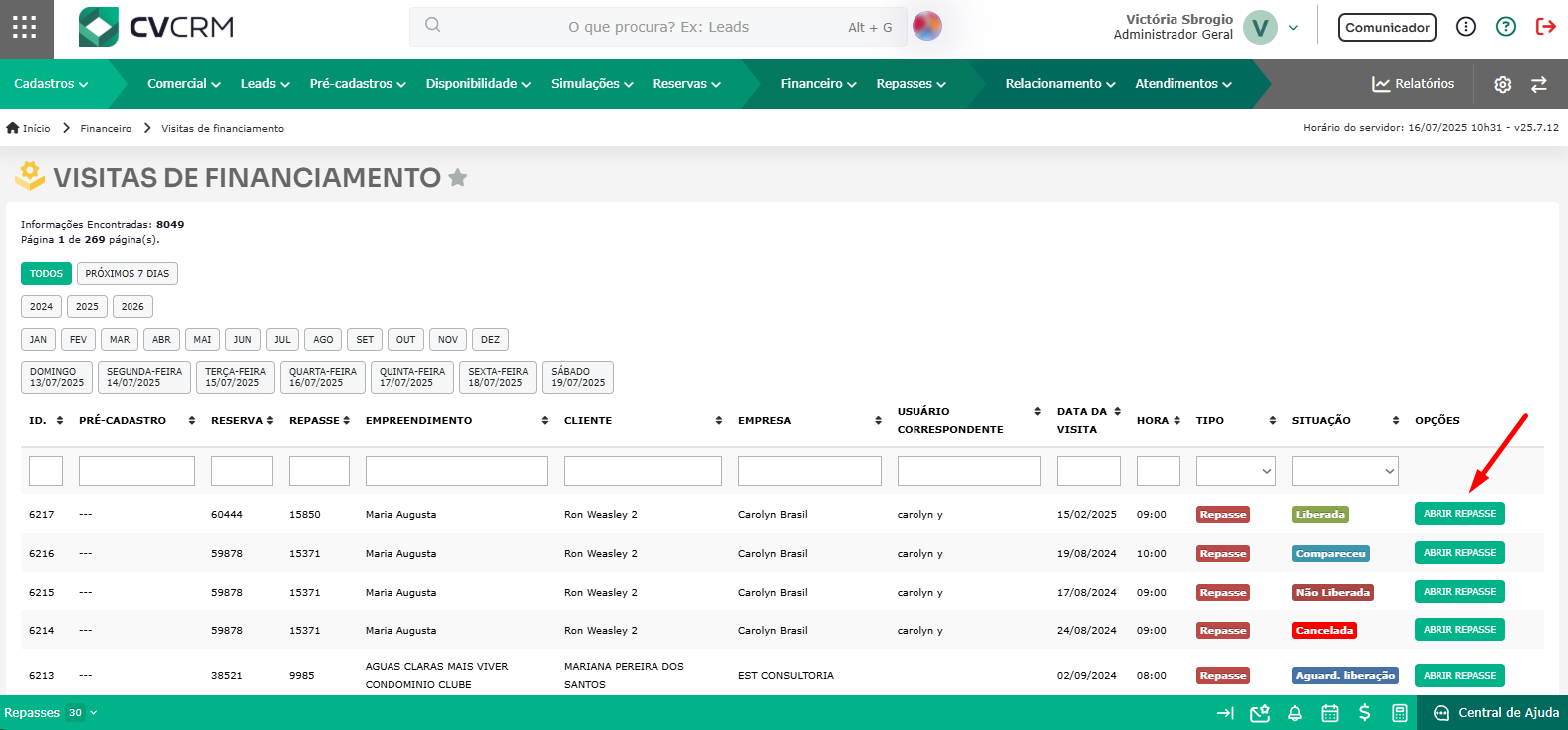Click the Compareceu status badge
The height and width of the screenshot is (730, 1568).
[1331, 554]
